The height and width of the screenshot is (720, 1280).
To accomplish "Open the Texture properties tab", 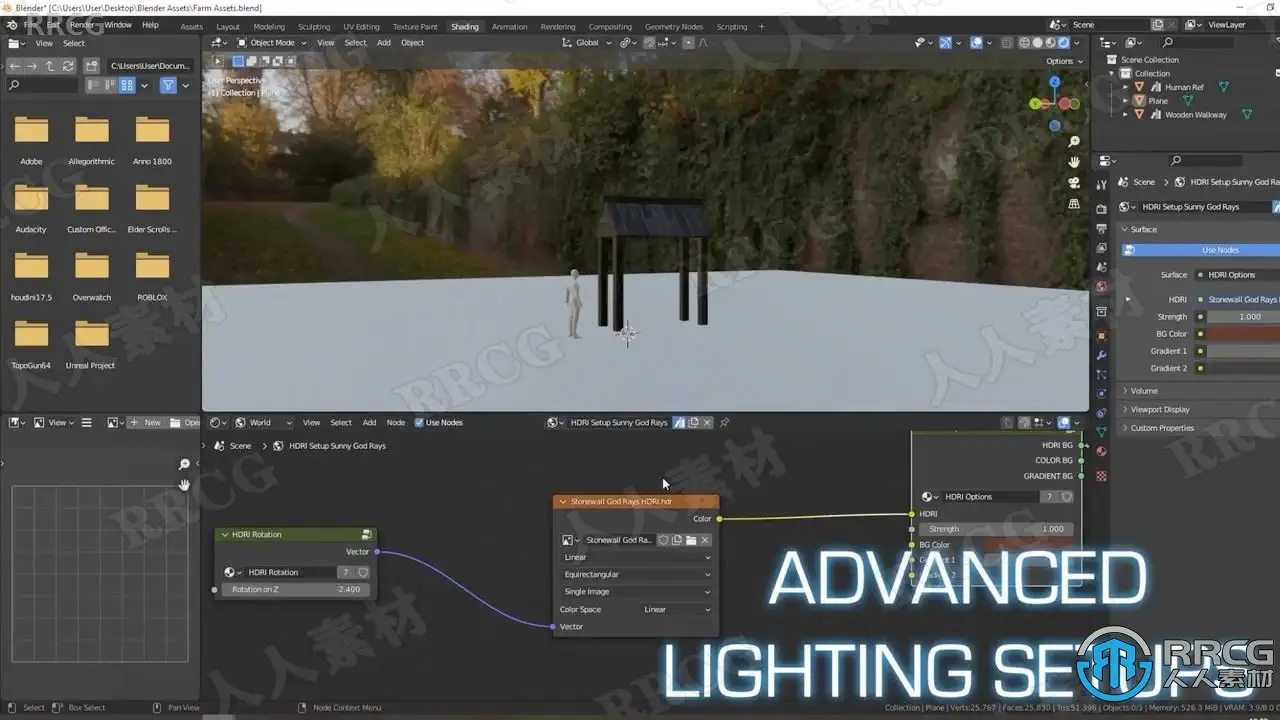I will coord(1101,476).
